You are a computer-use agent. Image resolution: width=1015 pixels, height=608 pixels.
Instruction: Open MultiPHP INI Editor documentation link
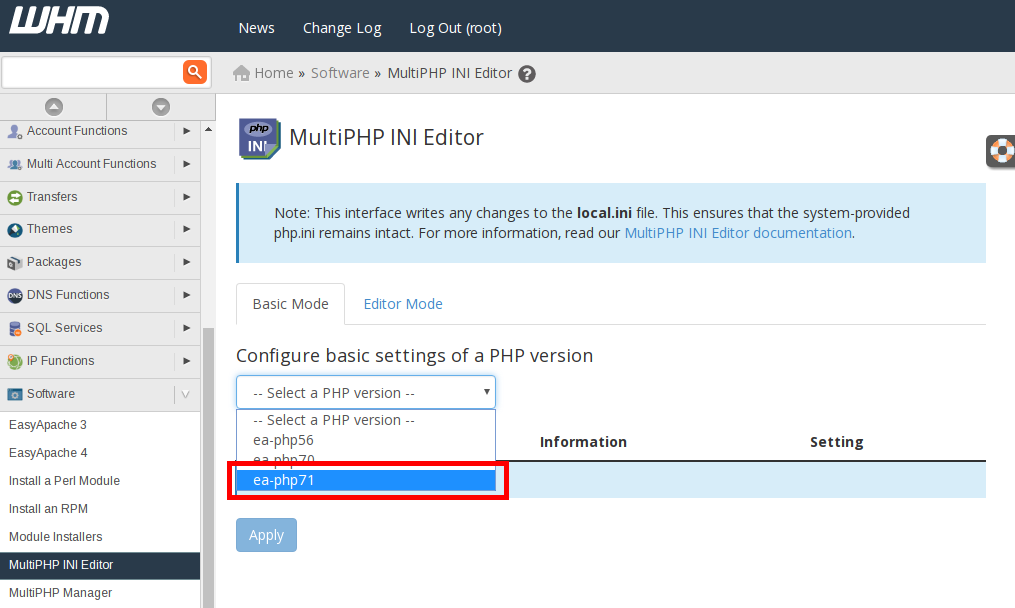click(x=738, y=233)
